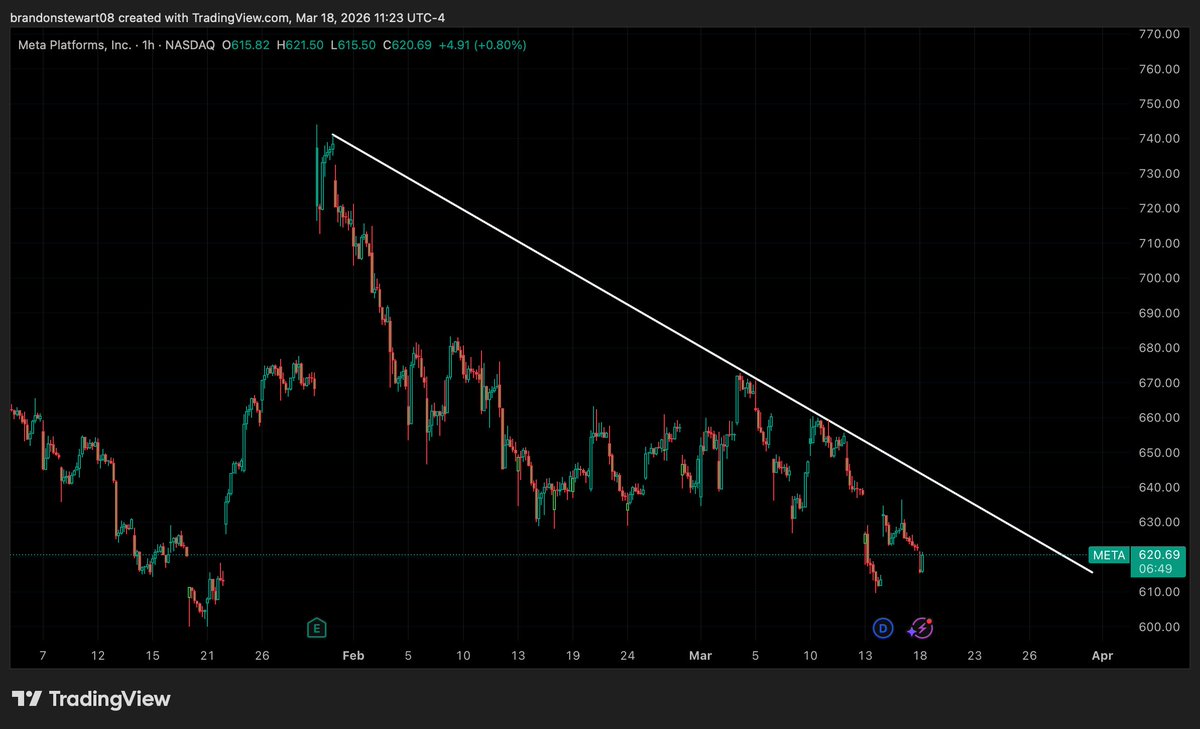Click the blue dividend D marker
This screenshot has width=1200, height=729.
point(882,628)
